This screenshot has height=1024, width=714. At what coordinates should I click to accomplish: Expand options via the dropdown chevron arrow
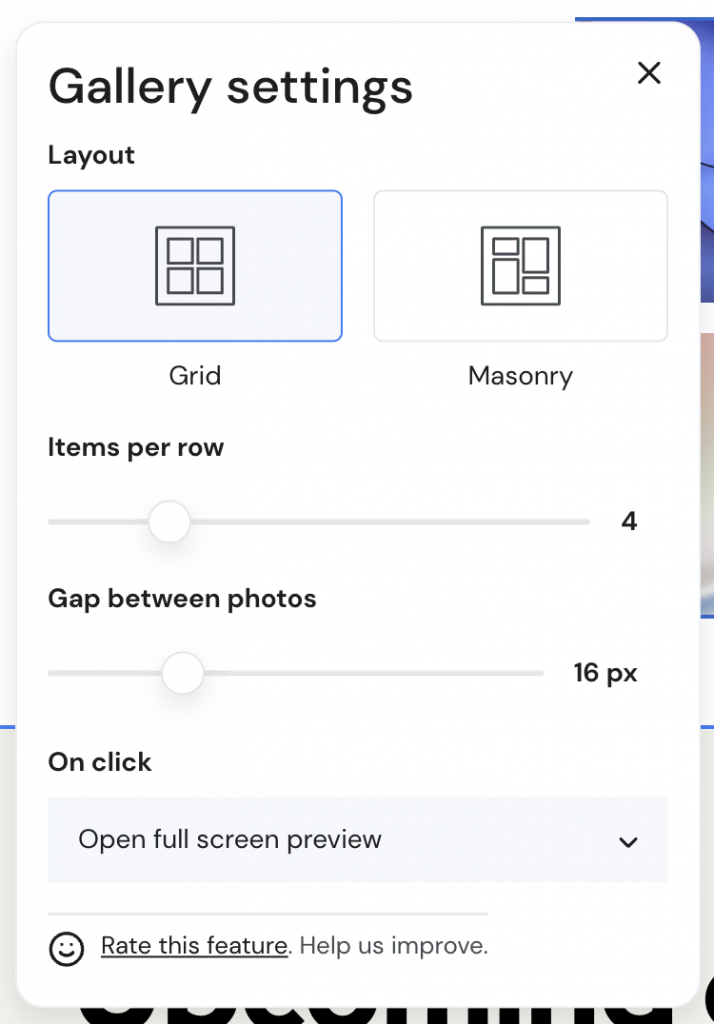click(x=628, y=842)
